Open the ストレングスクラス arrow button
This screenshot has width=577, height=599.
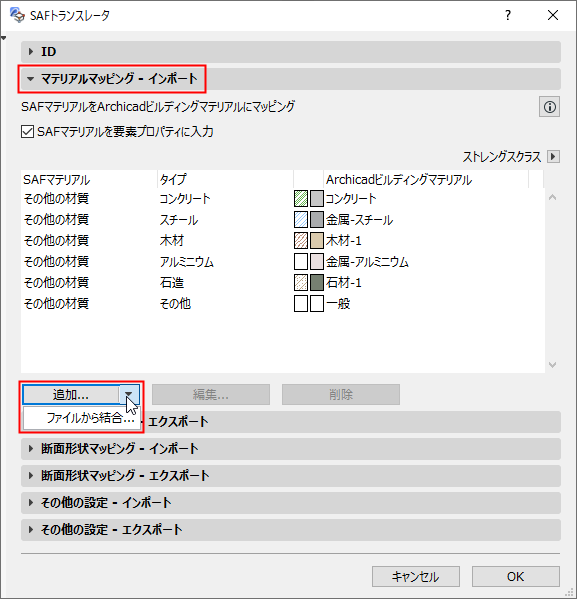[553, 157]
